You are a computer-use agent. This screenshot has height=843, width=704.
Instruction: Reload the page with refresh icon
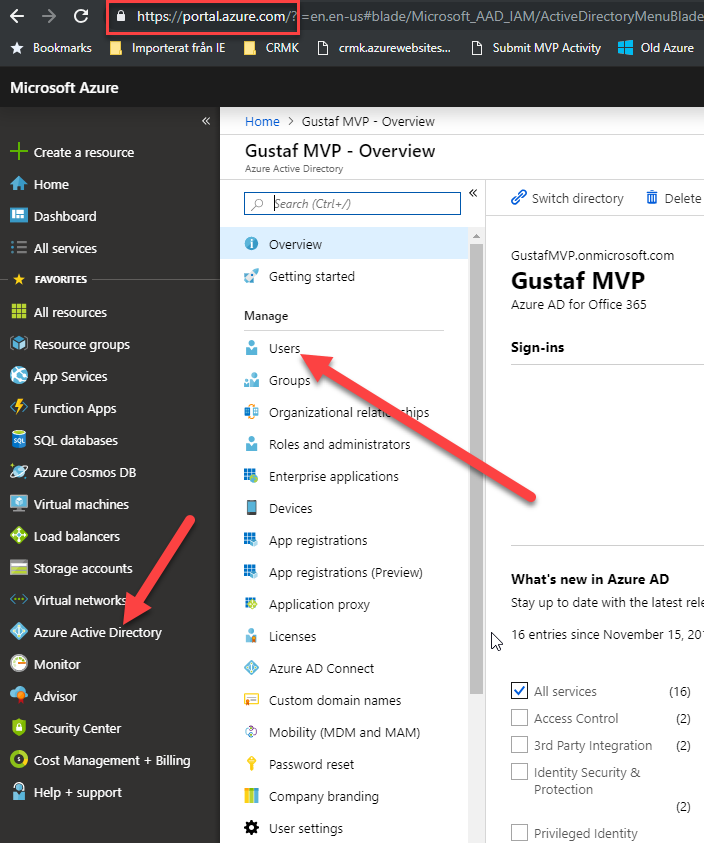81,16
